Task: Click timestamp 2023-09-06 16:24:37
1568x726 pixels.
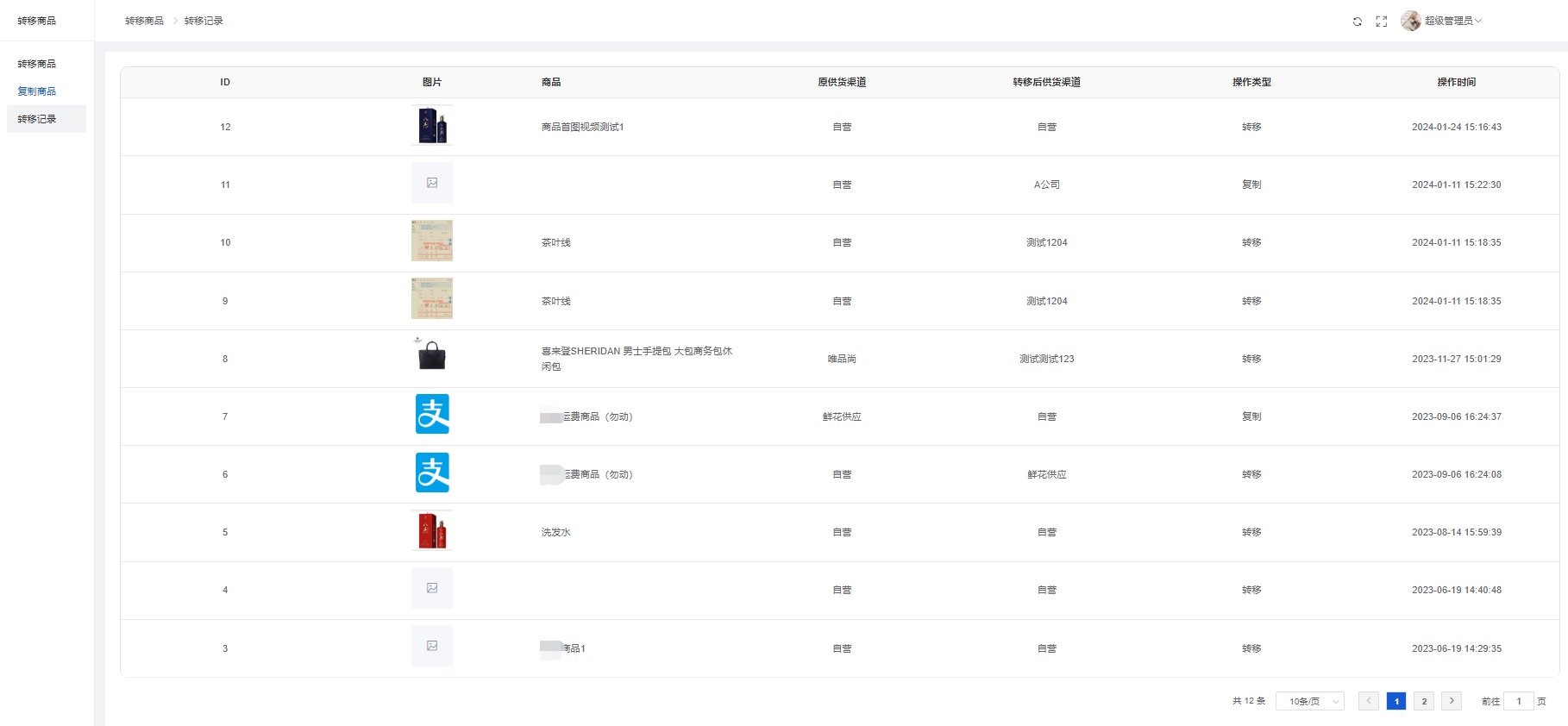Action: tap(1457, 417)
